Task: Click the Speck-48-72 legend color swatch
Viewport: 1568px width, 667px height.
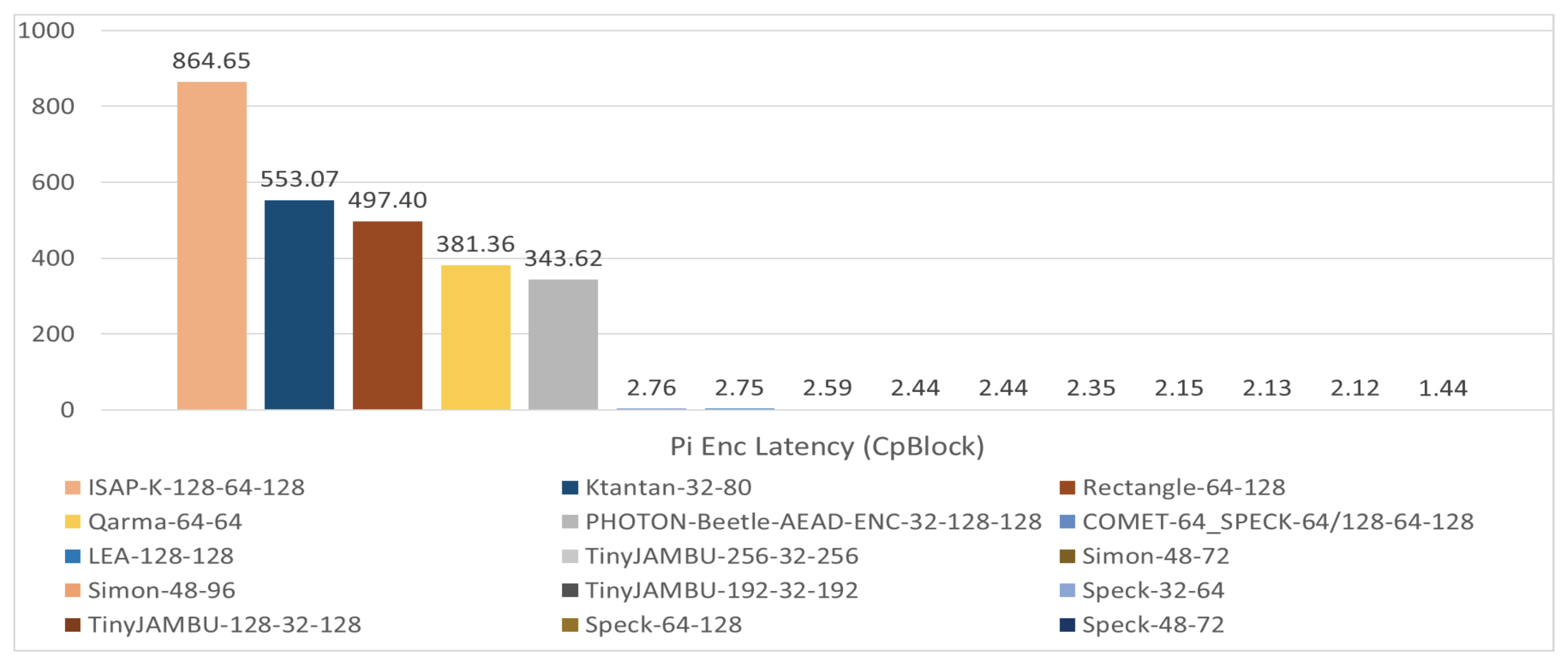Action: pyautogui.click(x=1067, y=625)
